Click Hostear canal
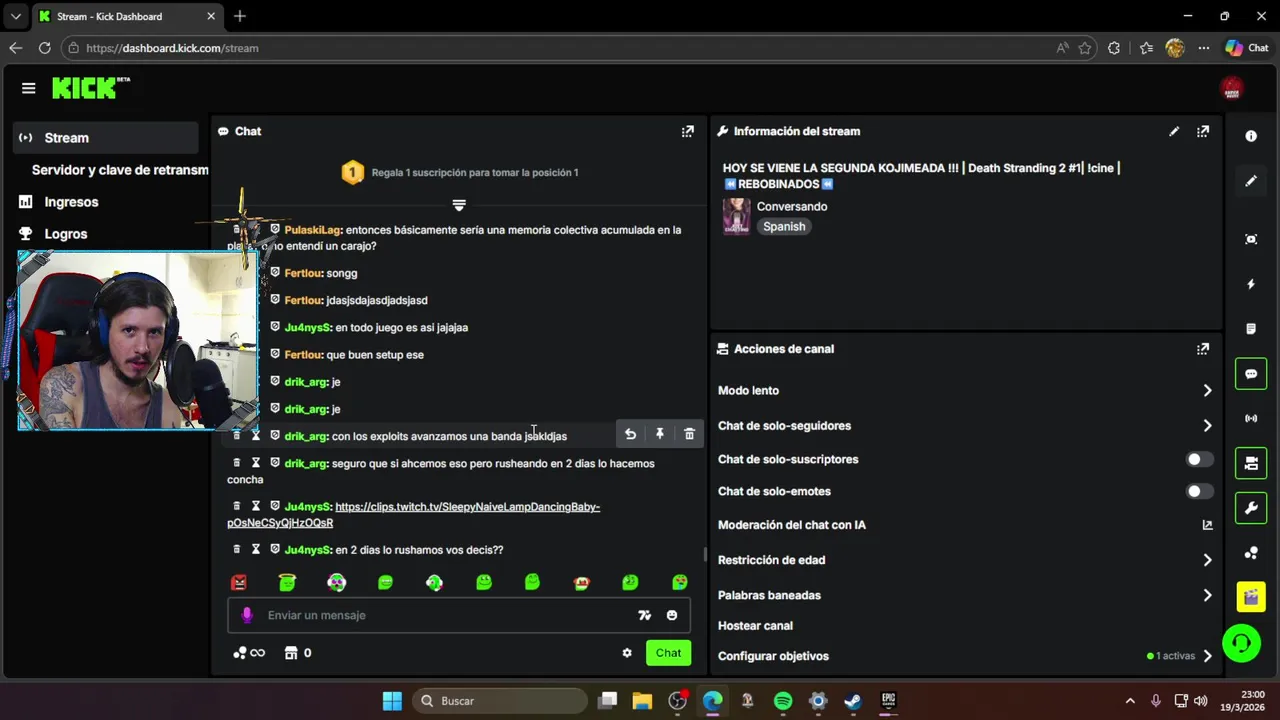The image size is (1280, 720). [755, 626]
